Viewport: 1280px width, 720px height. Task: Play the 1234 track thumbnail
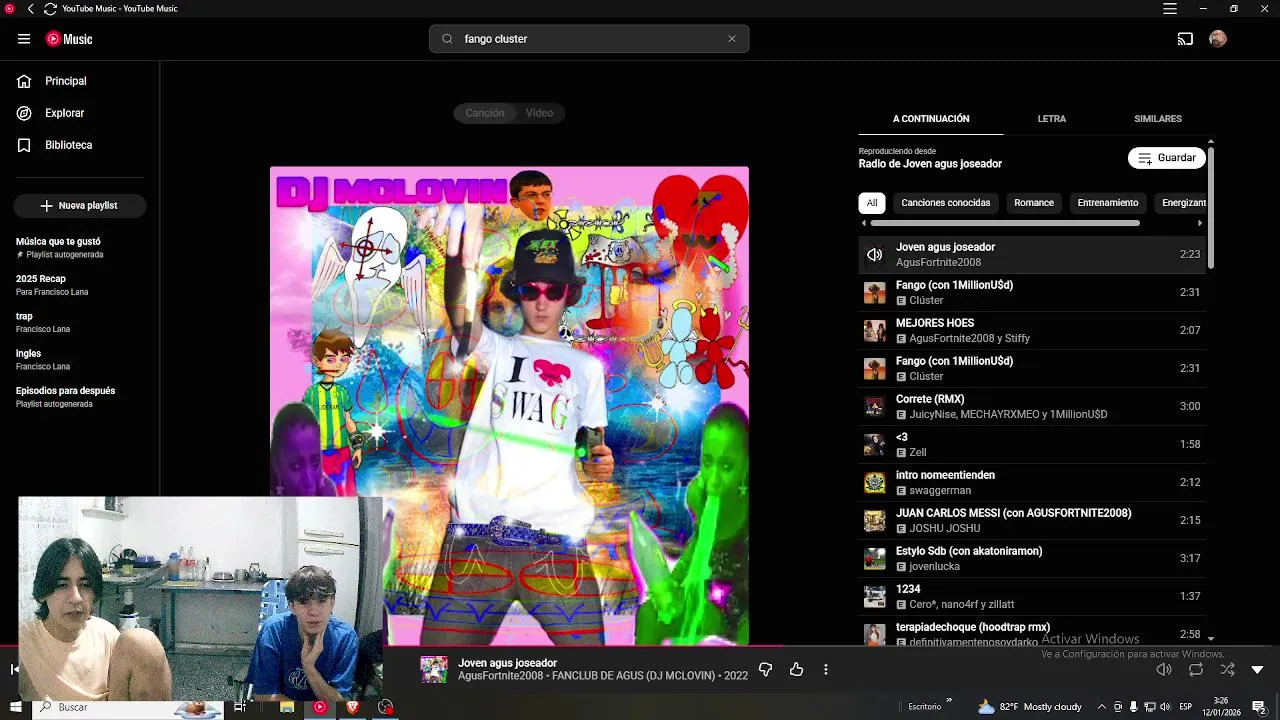click(875, 597)
